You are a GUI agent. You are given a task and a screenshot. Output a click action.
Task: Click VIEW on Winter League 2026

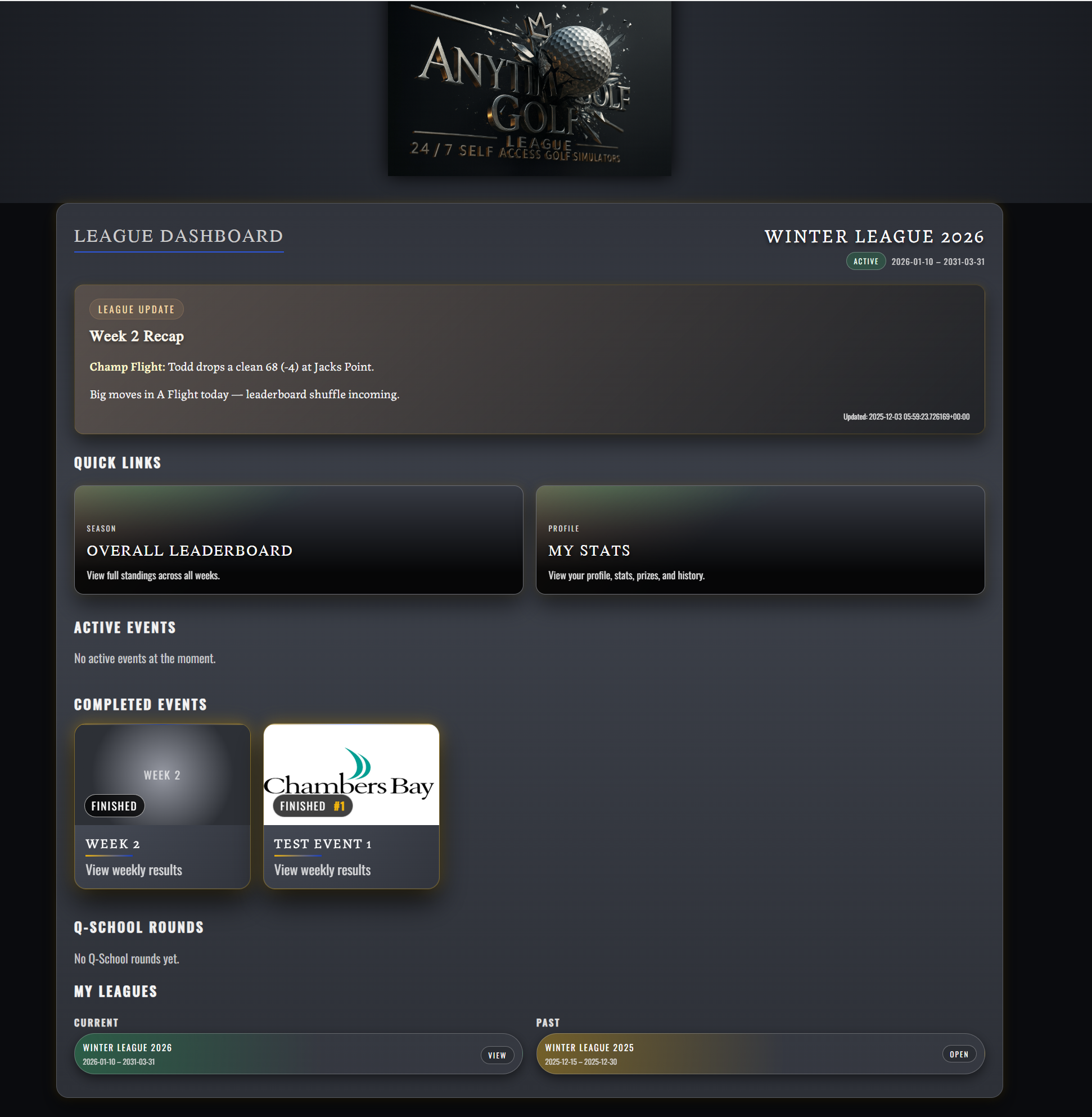(497, 1055)
